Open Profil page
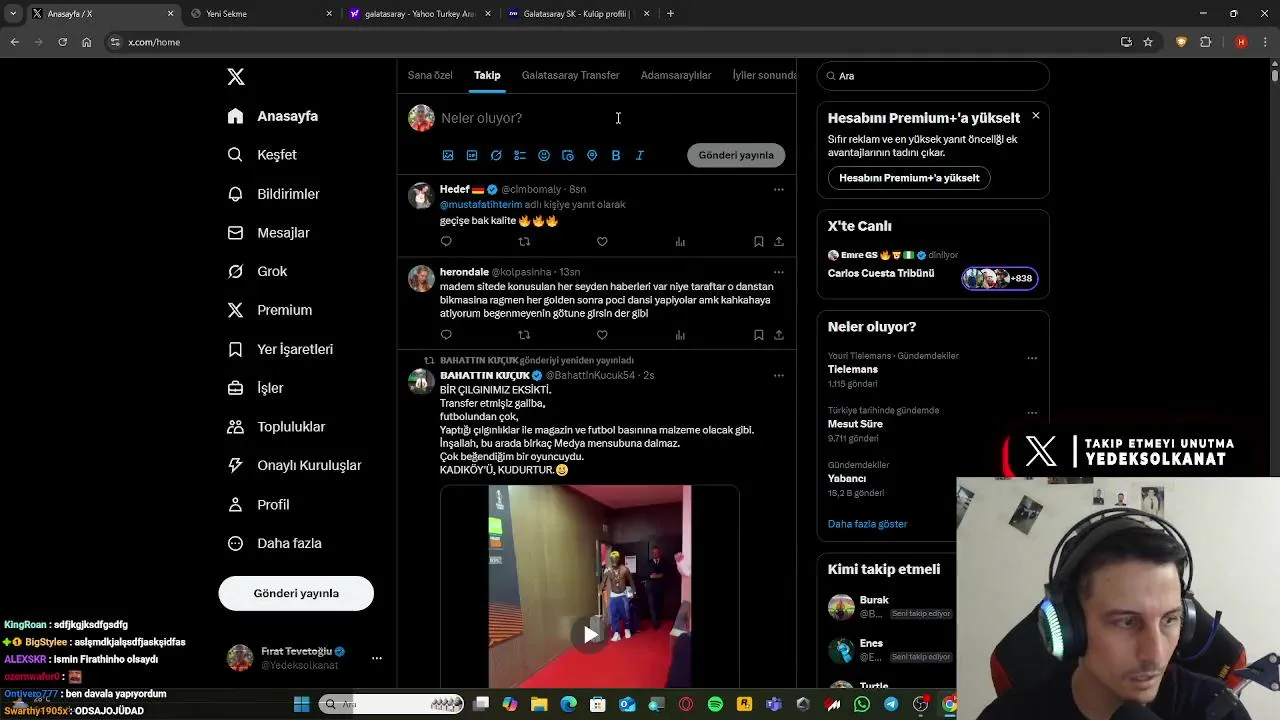 pyautogui.click(x=259, y=505)
